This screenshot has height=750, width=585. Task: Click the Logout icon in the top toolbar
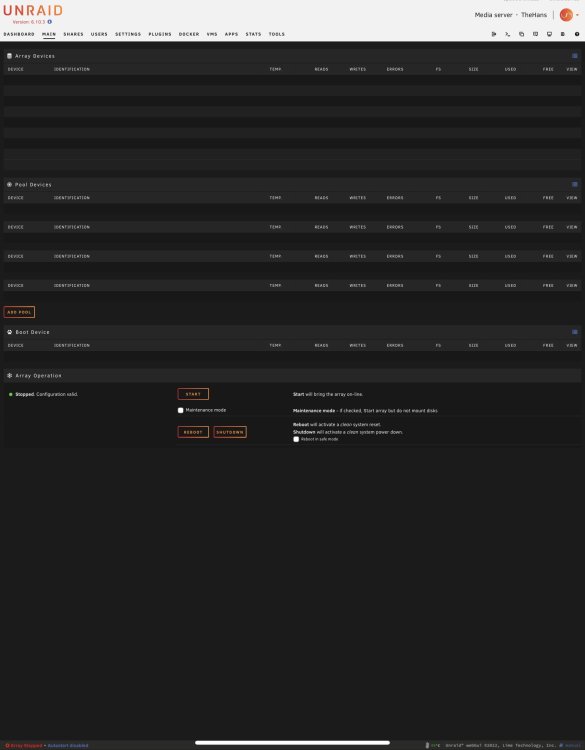point(494,34)
